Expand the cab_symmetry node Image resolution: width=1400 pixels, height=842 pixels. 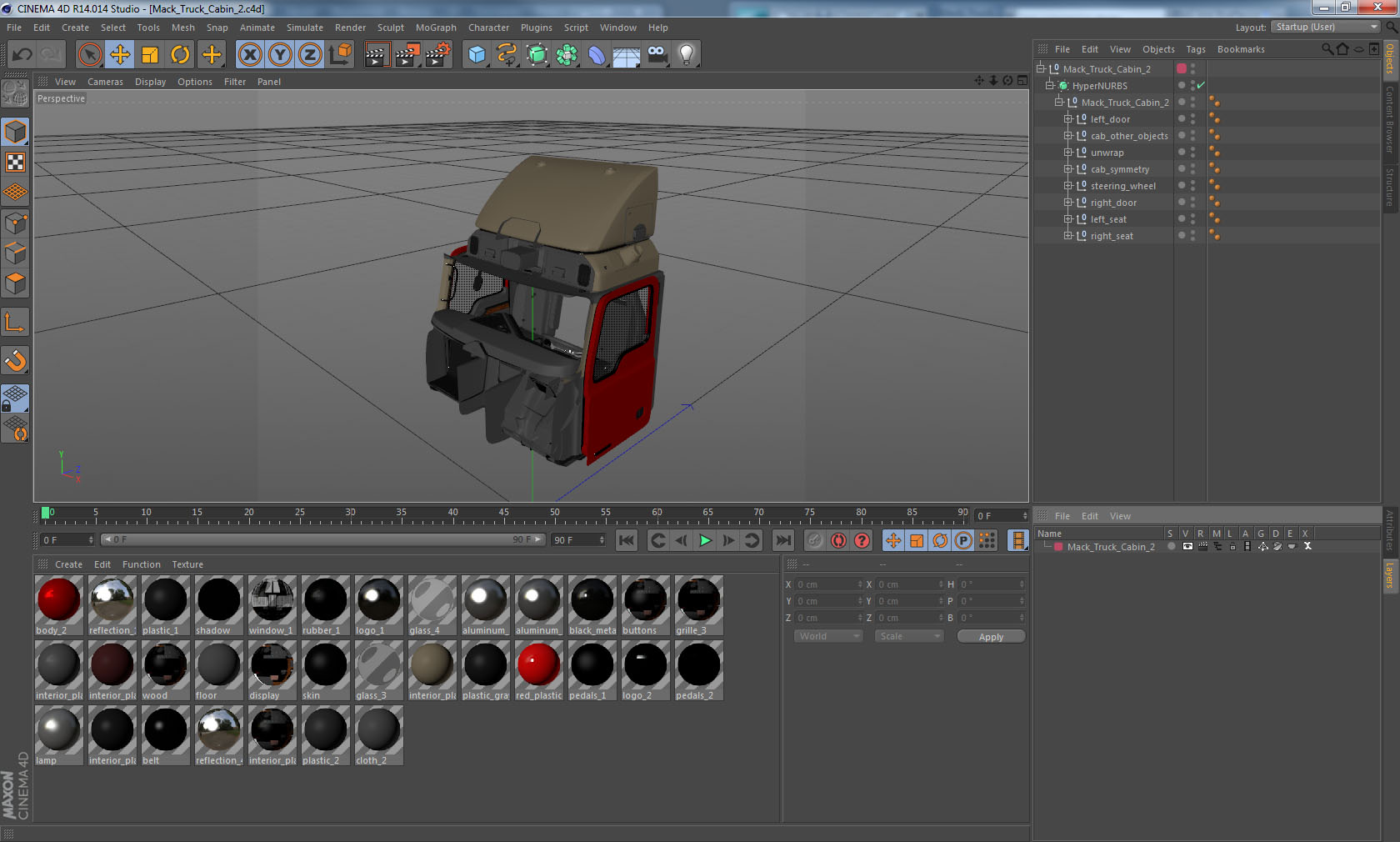point(1067,168)
